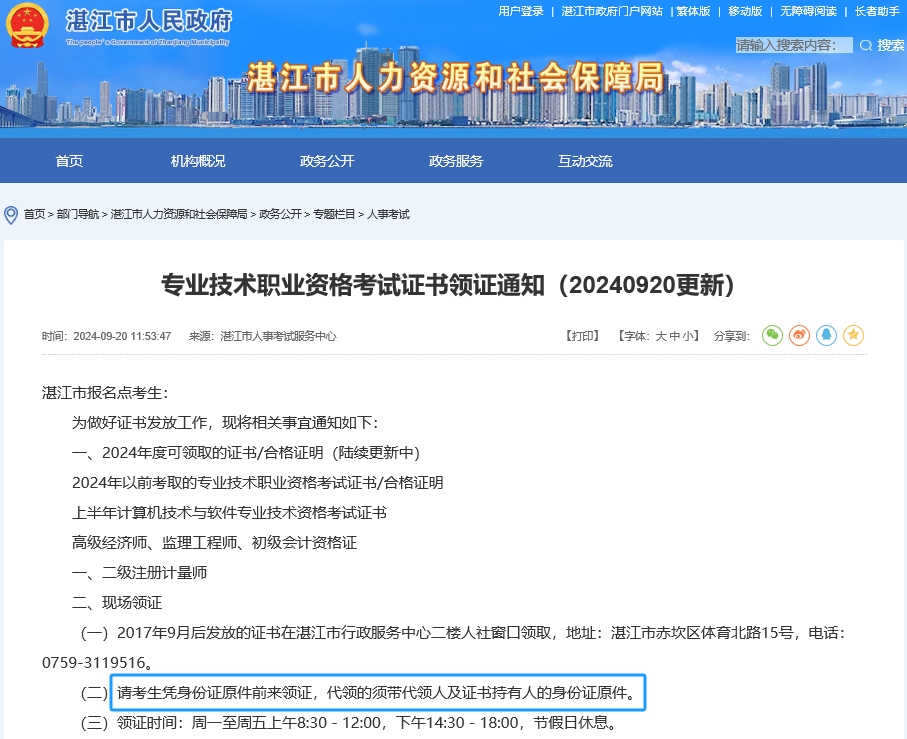Share the article to QQ
This screenshot has height=739, width=907.
[826, 336]
